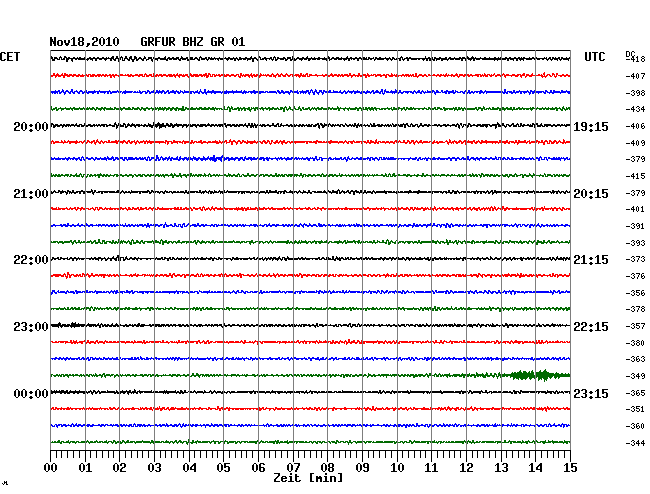Click the DC offset value -344
This screenshot has height=494, width=650.
pos(635,443)
